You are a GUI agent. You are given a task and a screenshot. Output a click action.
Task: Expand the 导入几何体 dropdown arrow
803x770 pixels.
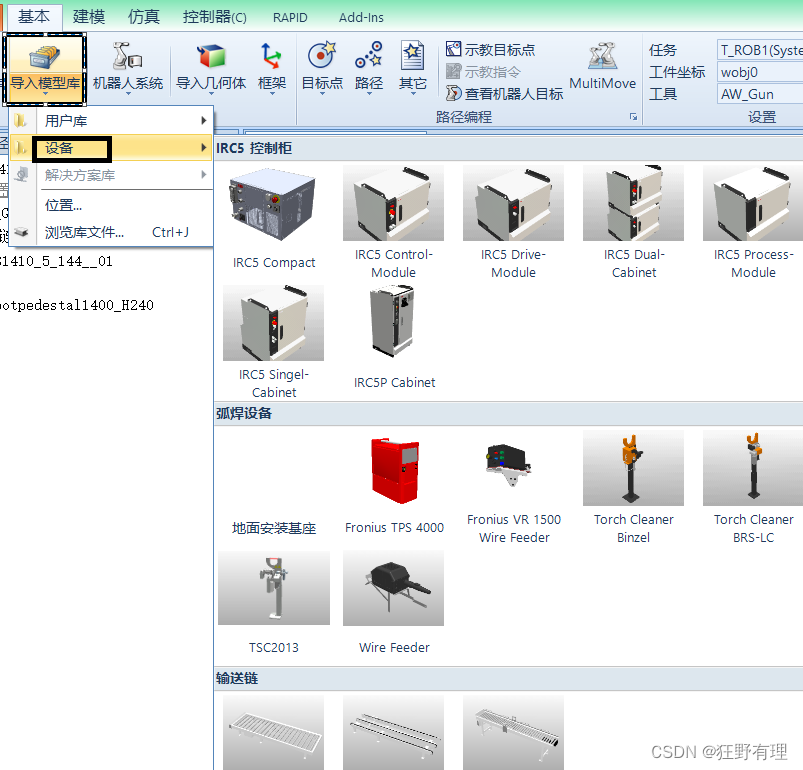210,94
